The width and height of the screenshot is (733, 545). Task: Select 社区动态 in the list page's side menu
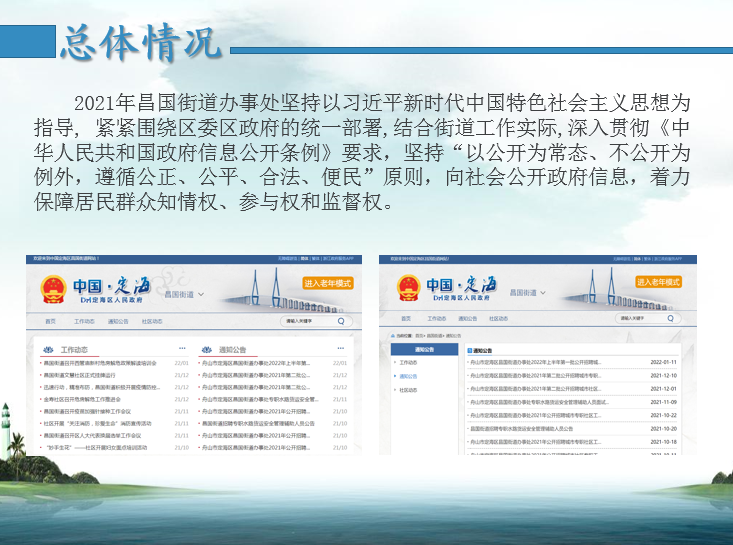coord(410,390)
